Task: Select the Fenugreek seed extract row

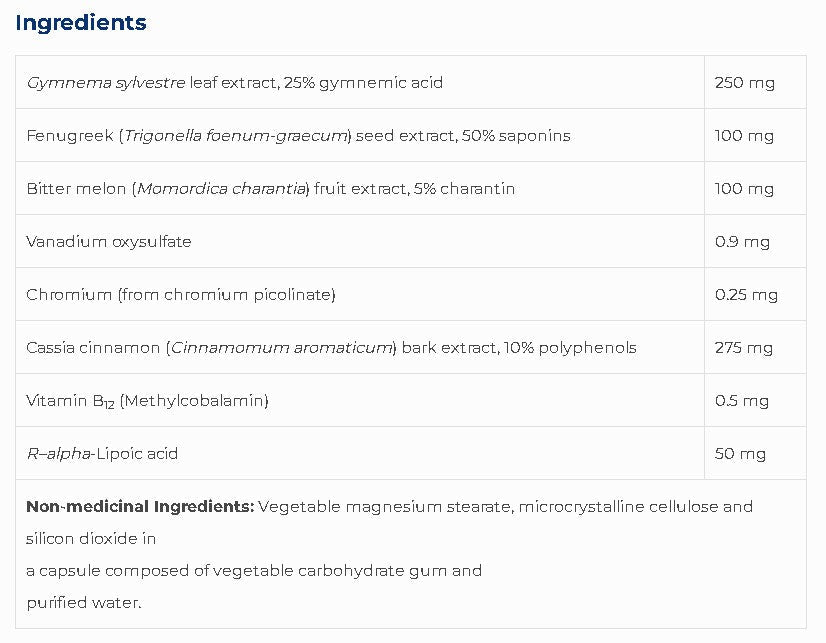Action: point(298,135)
